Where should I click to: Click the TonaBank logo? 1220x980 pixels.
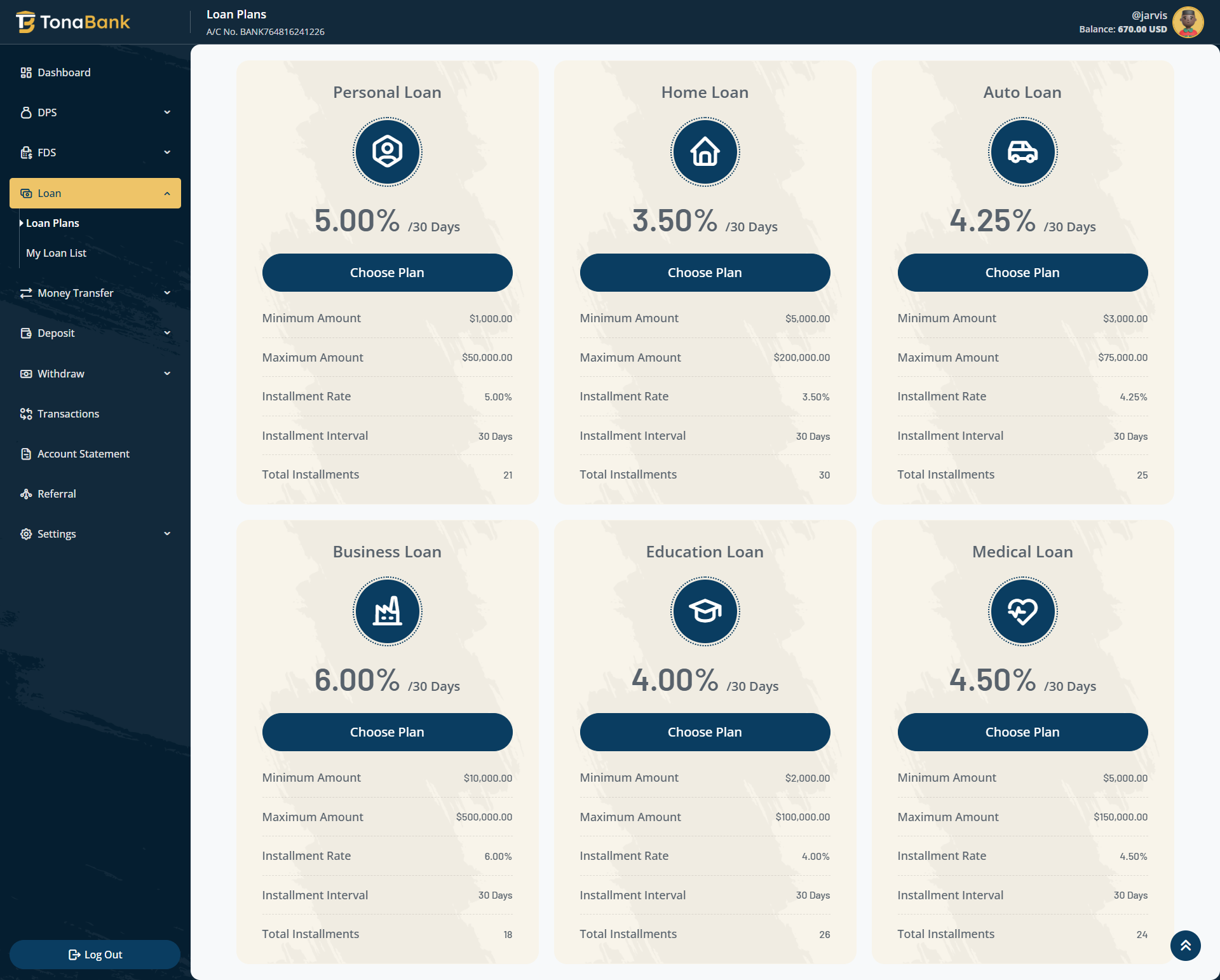[73, 22]
